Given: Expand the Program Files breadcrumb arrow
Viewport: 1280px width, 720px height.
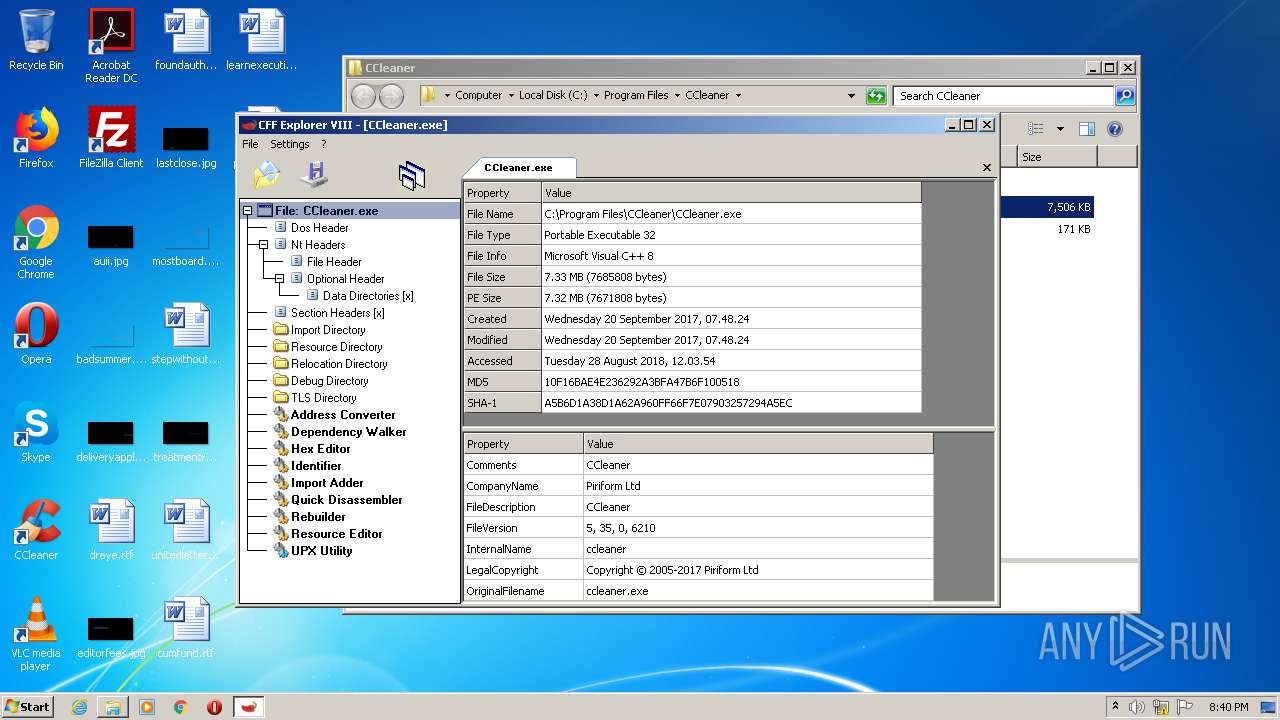Looking at the screenshot, I should click(675, 96).
